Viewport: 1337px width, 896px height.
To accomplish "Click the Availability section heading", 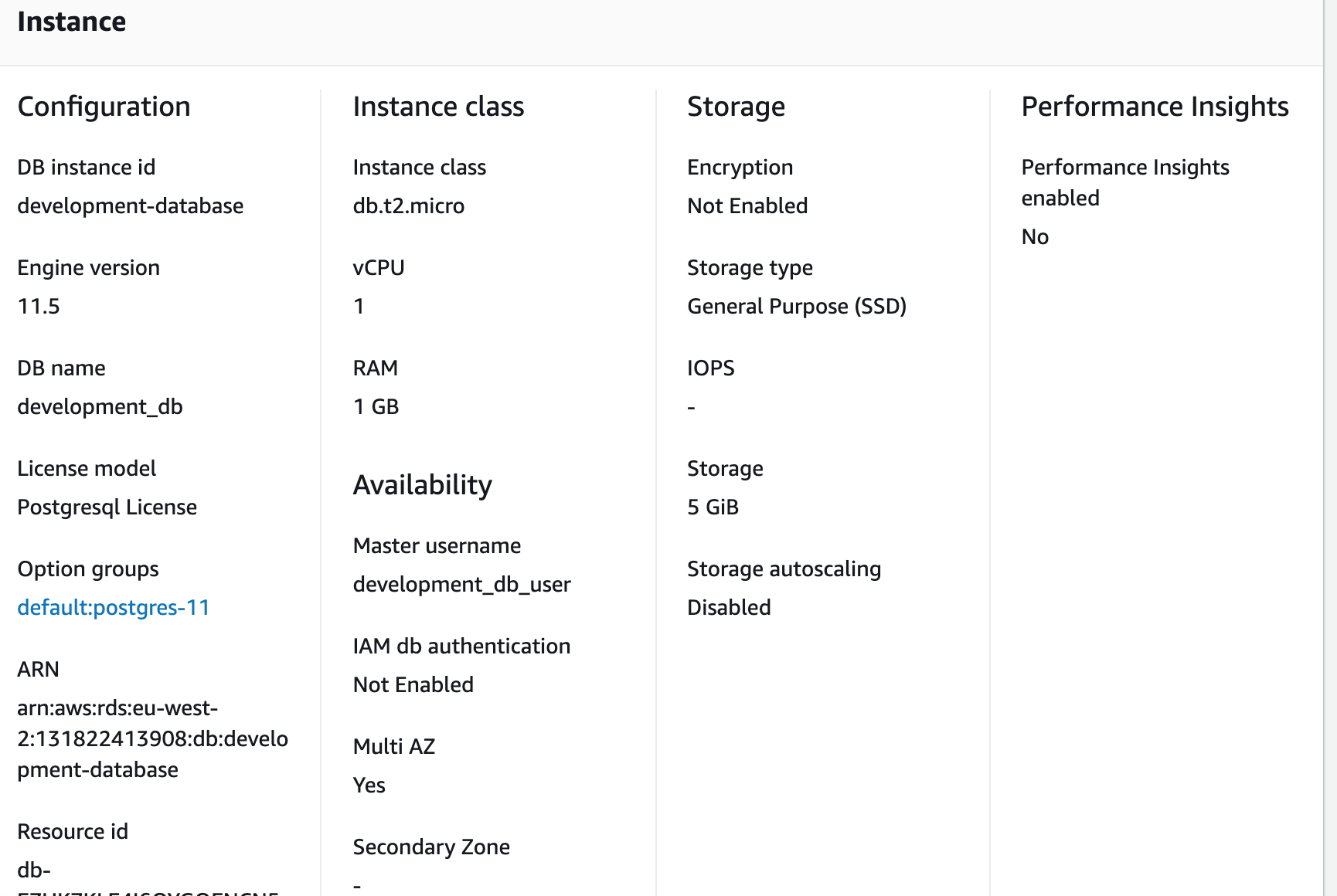I will tap(423, 485).
